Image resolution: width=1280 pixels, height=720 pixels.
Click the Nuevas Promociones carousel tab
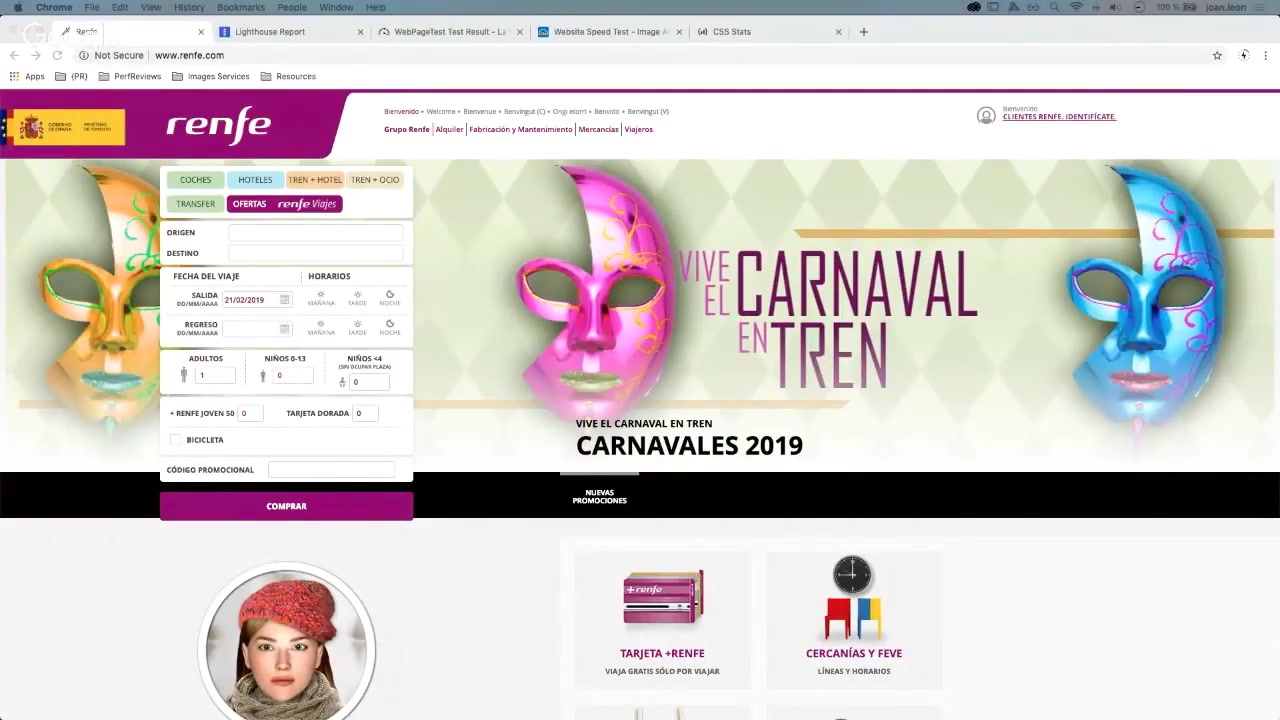click(x=599, y=496)
